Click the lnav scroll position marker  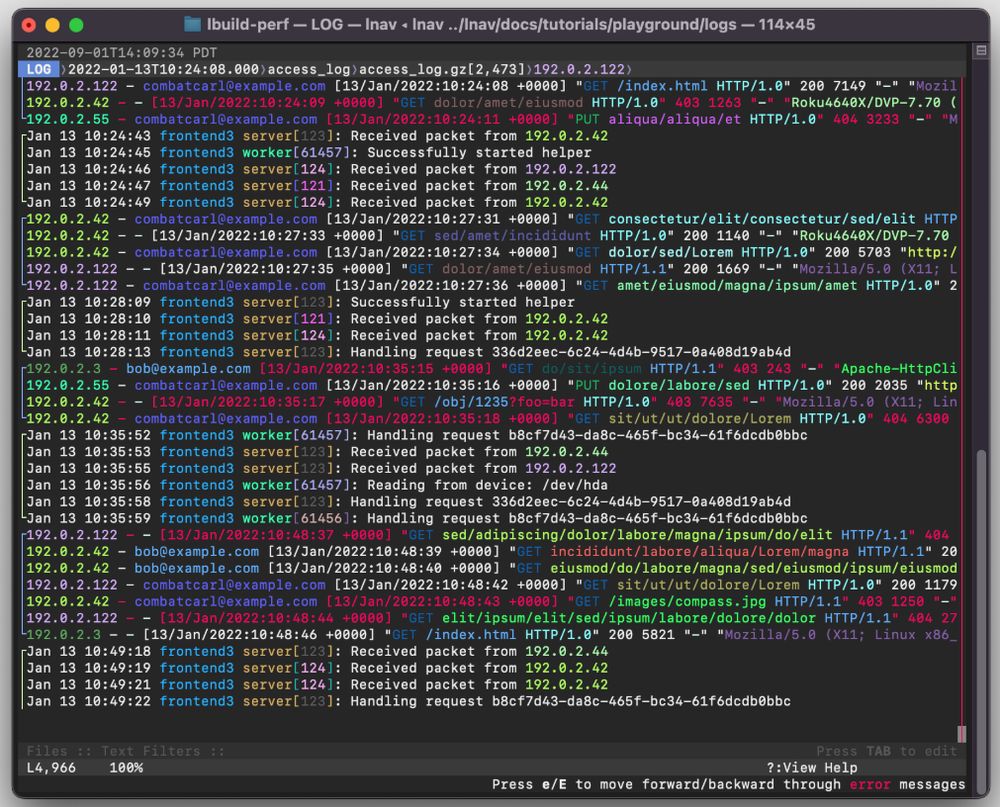[961, 734]
